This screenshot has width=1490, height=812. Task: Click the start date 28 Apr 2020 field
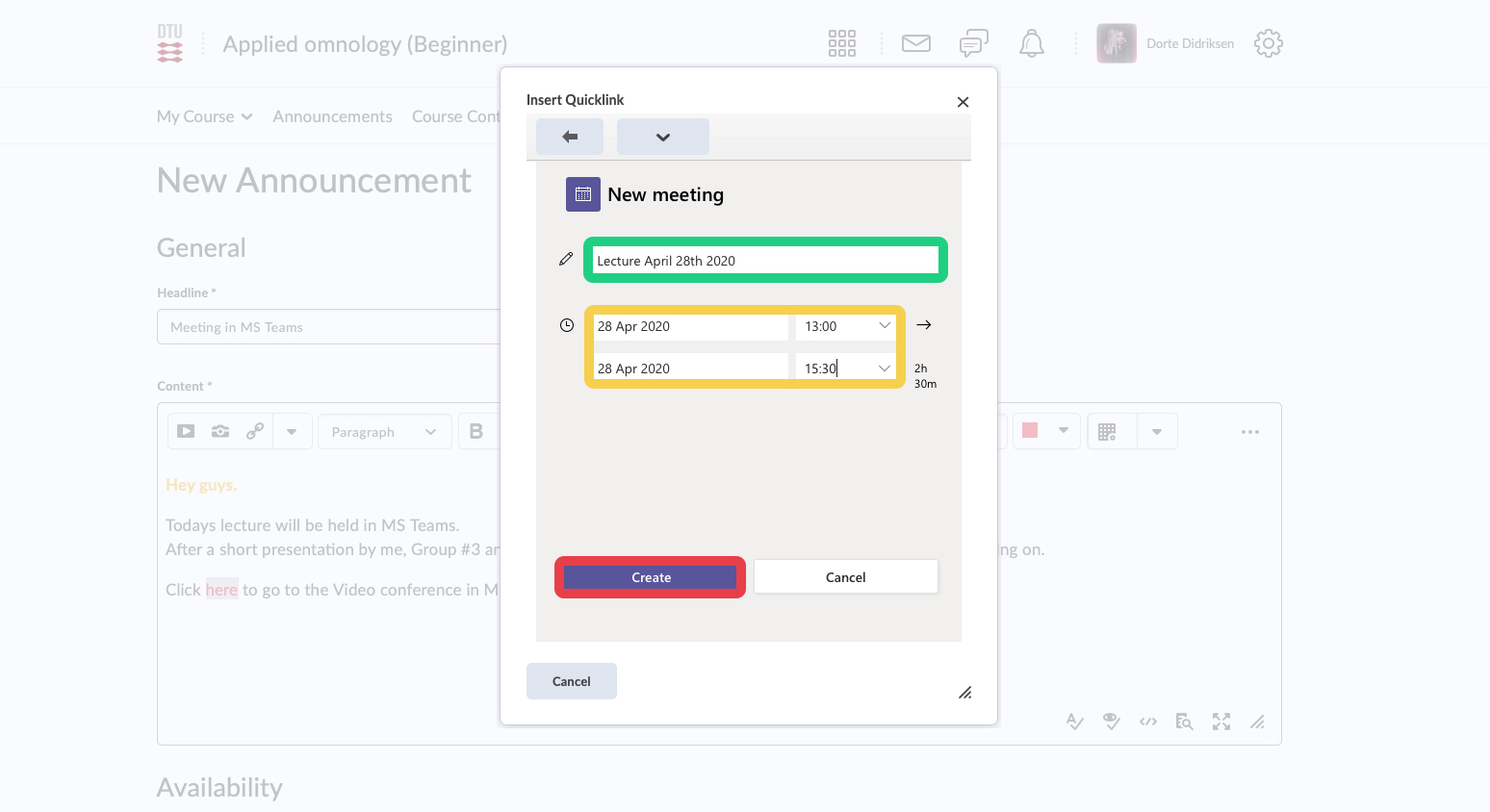click(690, 326)
